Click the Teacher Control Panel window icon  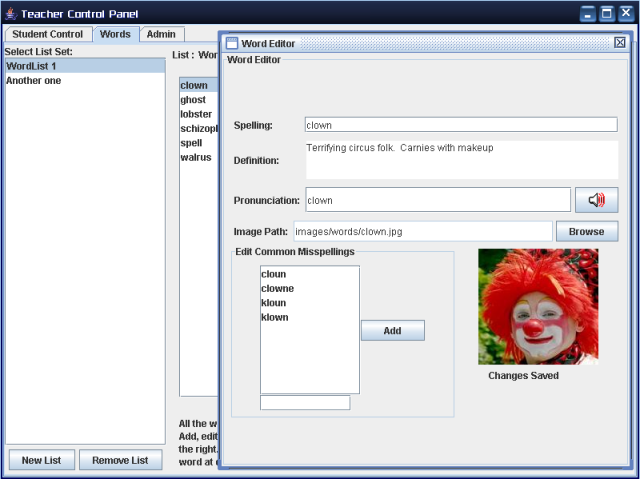(x=10, y=12)
